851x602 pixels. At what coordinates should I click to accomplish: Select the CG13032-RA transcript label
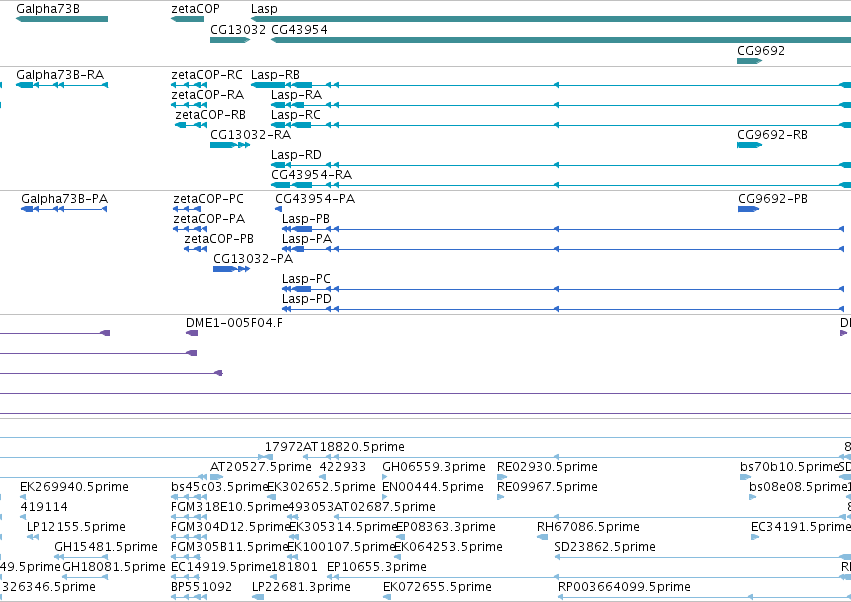coord(250,135)
